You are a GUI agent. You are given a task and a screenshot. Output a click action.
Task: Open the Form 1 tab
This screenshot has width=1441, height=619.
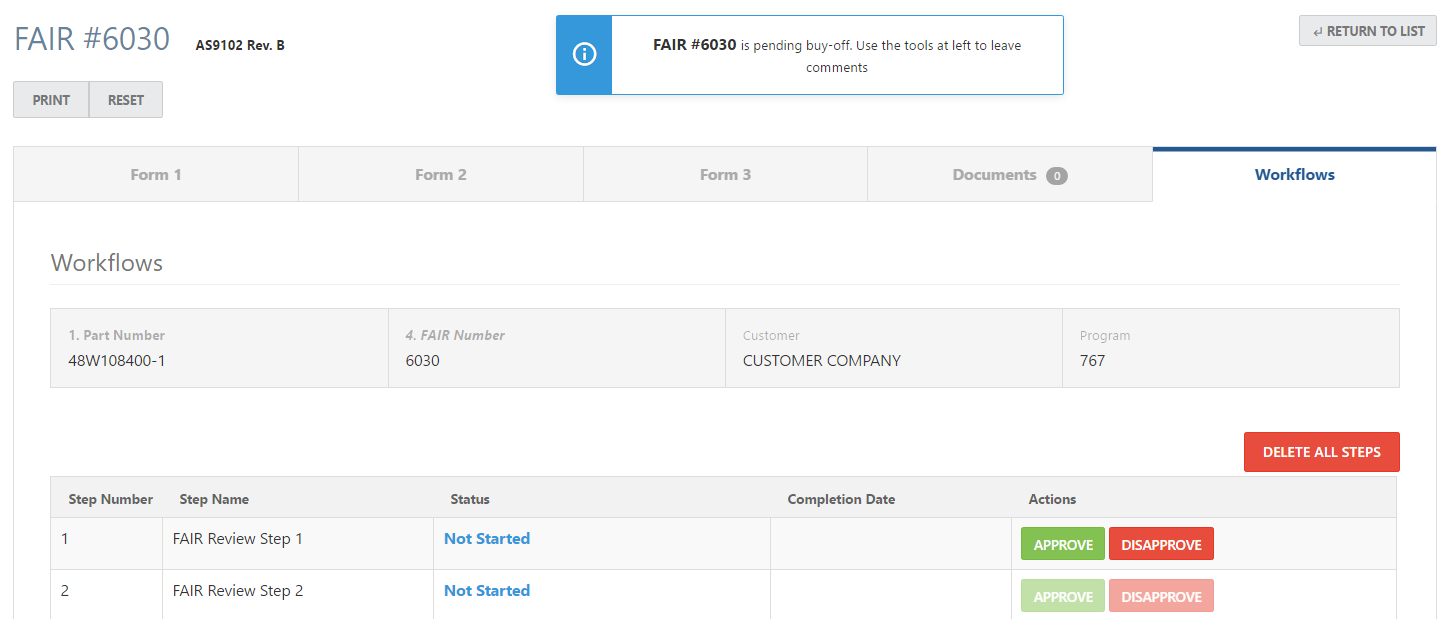coord(156,175)
